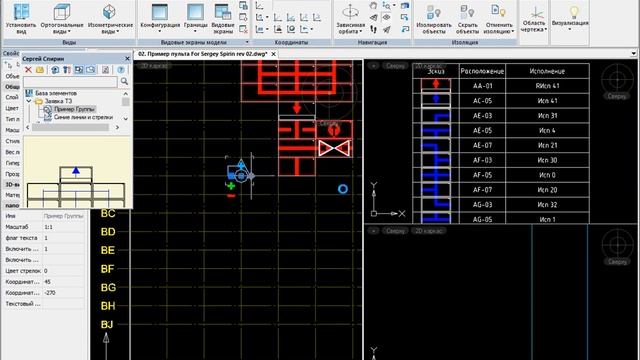Screen dimensions: 640x360
Task: Select the Pan hand tool in Навигация
Action: pyautogui.click(x=373, y=6)
